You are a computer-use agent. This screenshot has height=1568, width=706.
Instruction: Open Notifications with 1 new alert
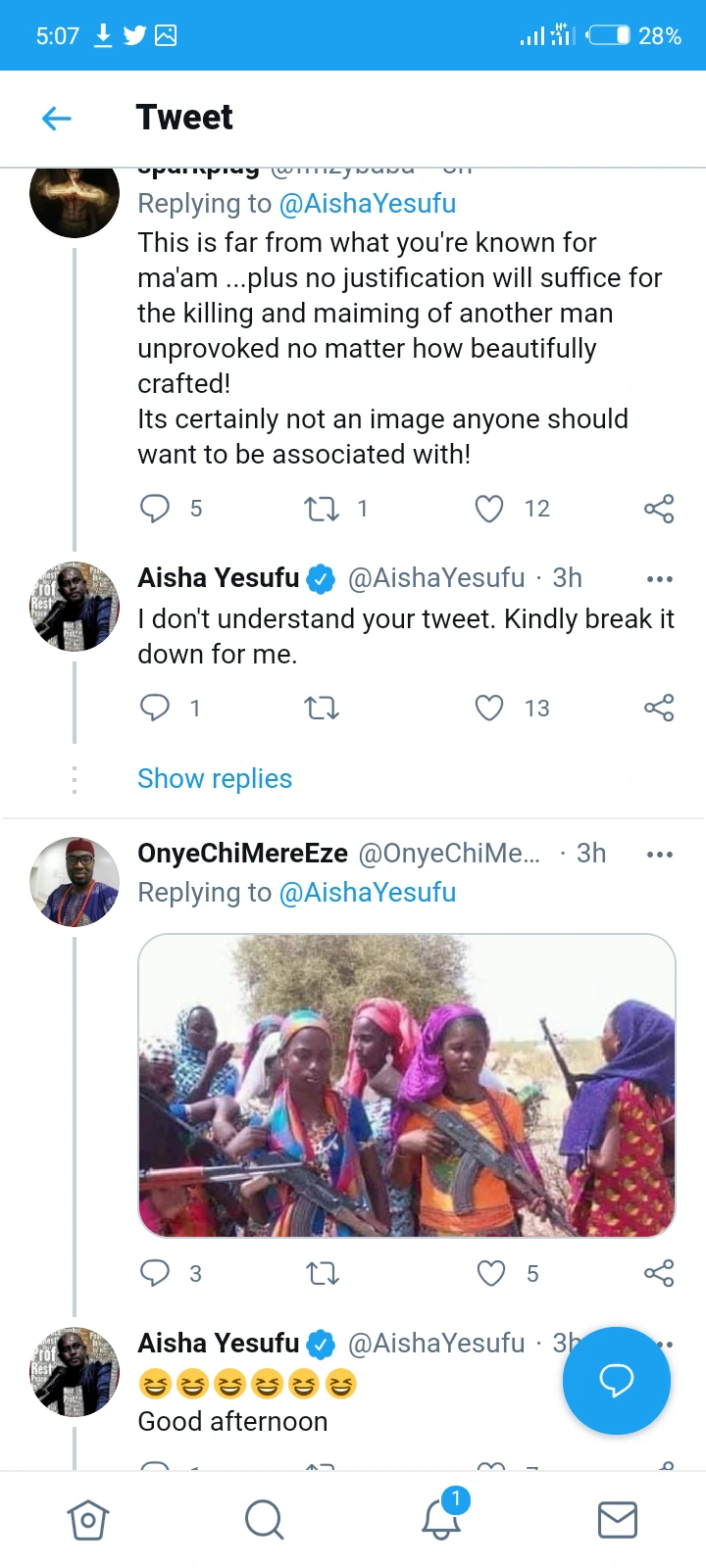coord(441,1518)
